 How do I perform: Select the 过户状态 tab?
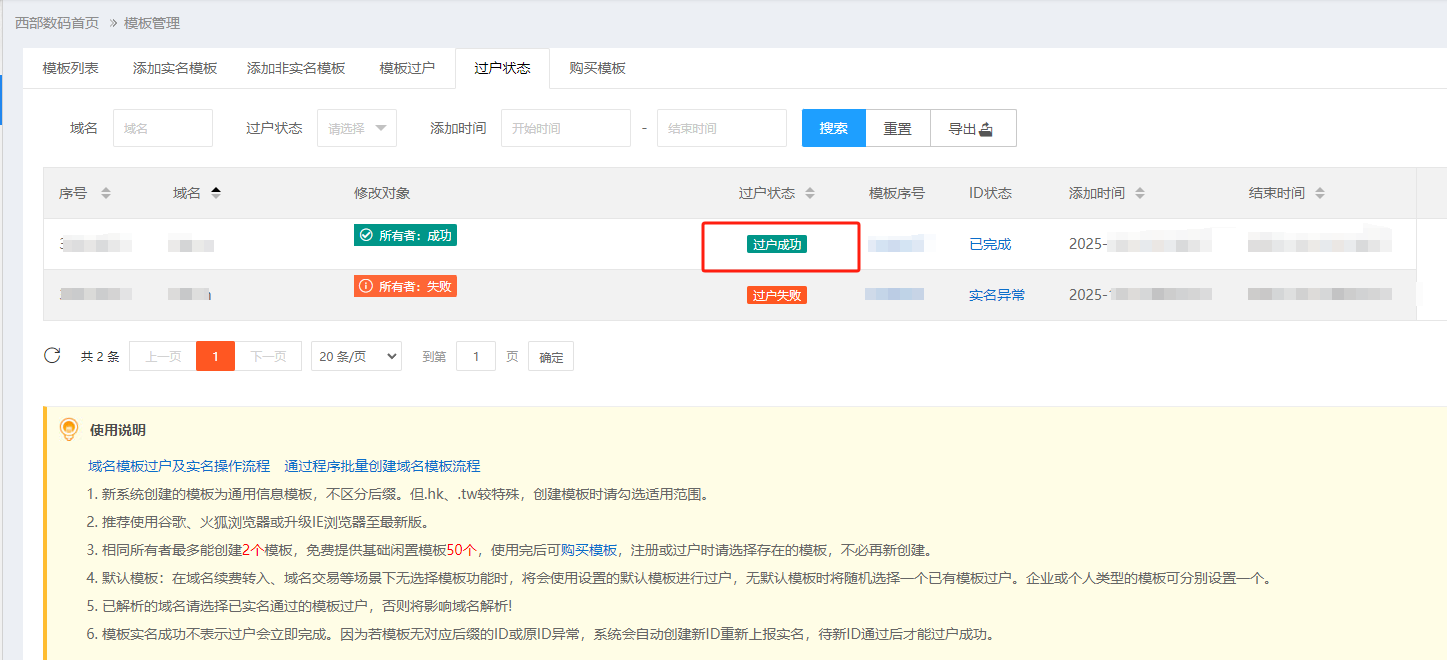coord(502,68)
